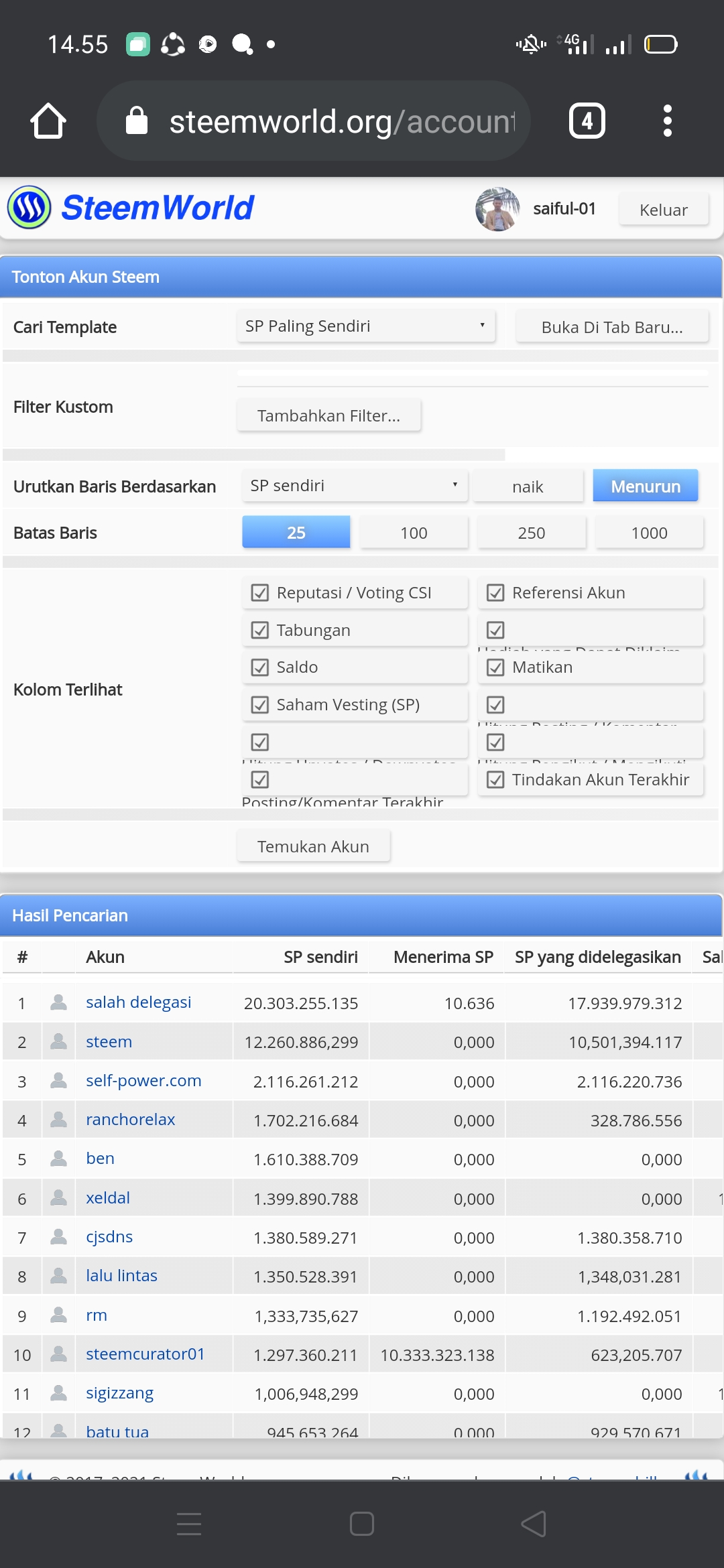Tap the browser home icon
This screenshot has height=1568, width=724.
[48, 121]
